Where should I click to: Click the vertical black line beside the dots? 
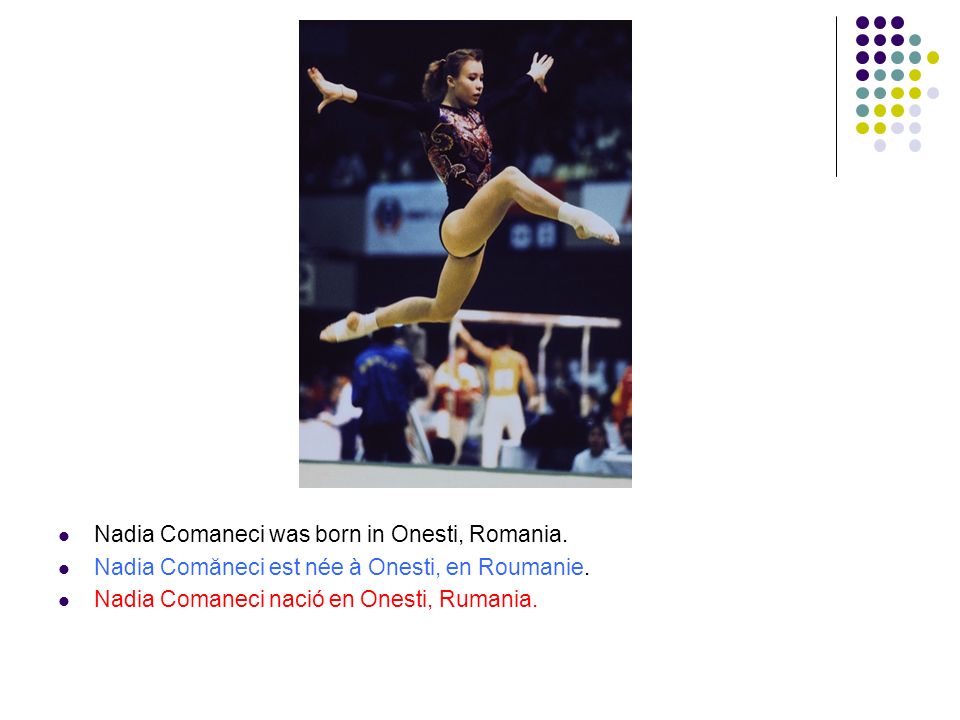(x=836, y=97)
